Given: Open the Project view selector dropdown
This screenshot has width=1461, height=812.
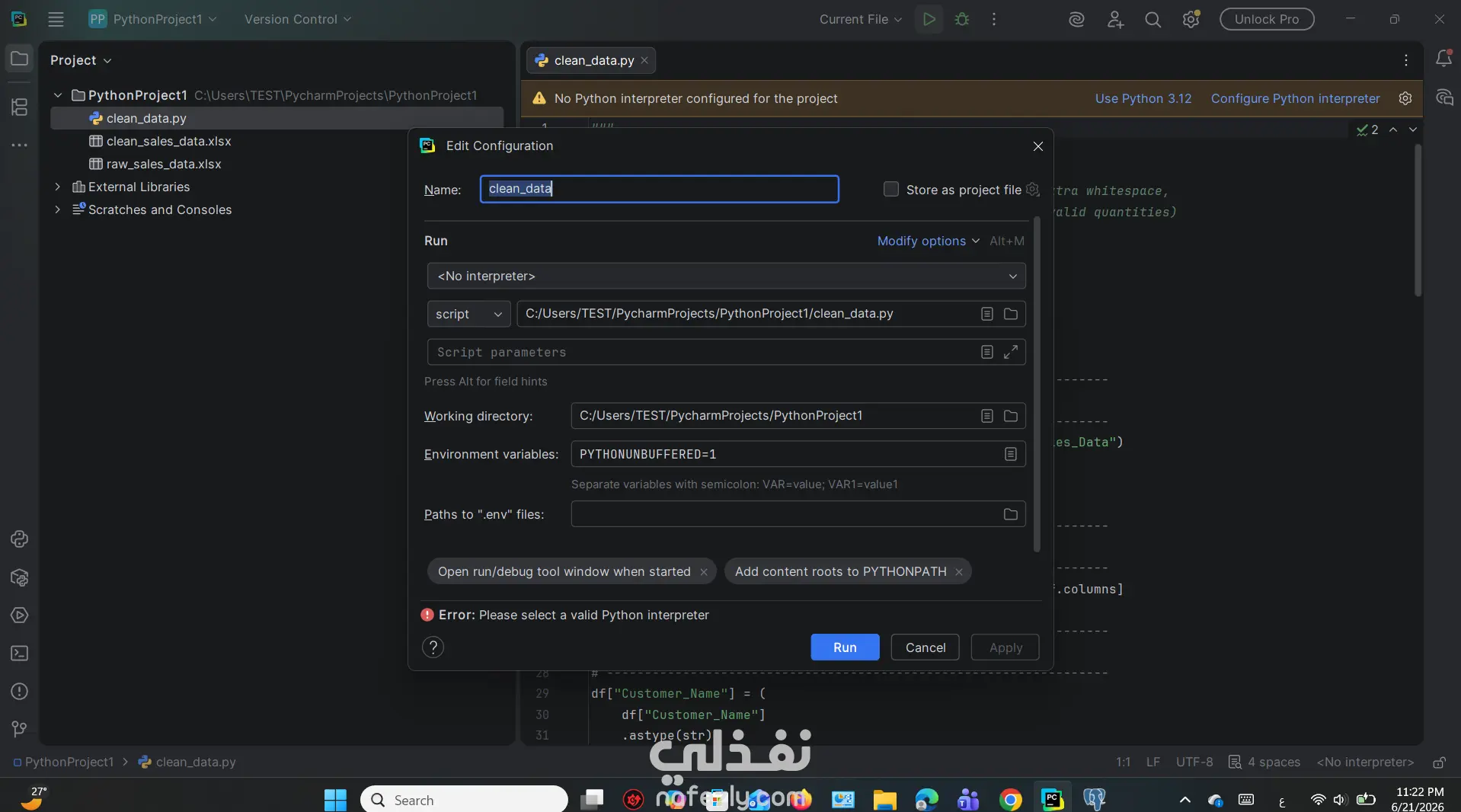Looking at the screenshot, I should point(81,60).
